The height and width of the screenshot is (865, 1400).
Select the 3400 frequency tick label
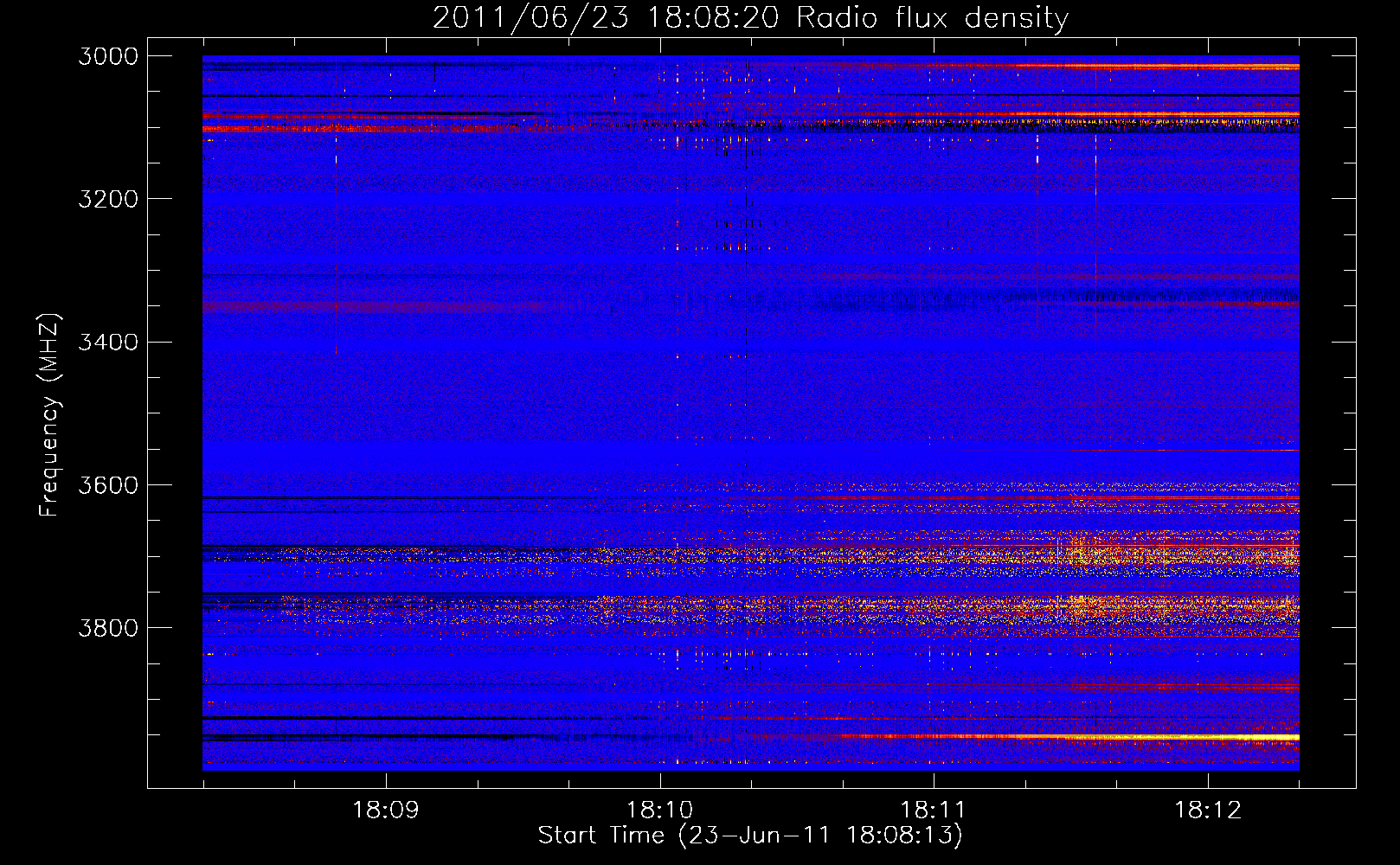pos(108,342)
